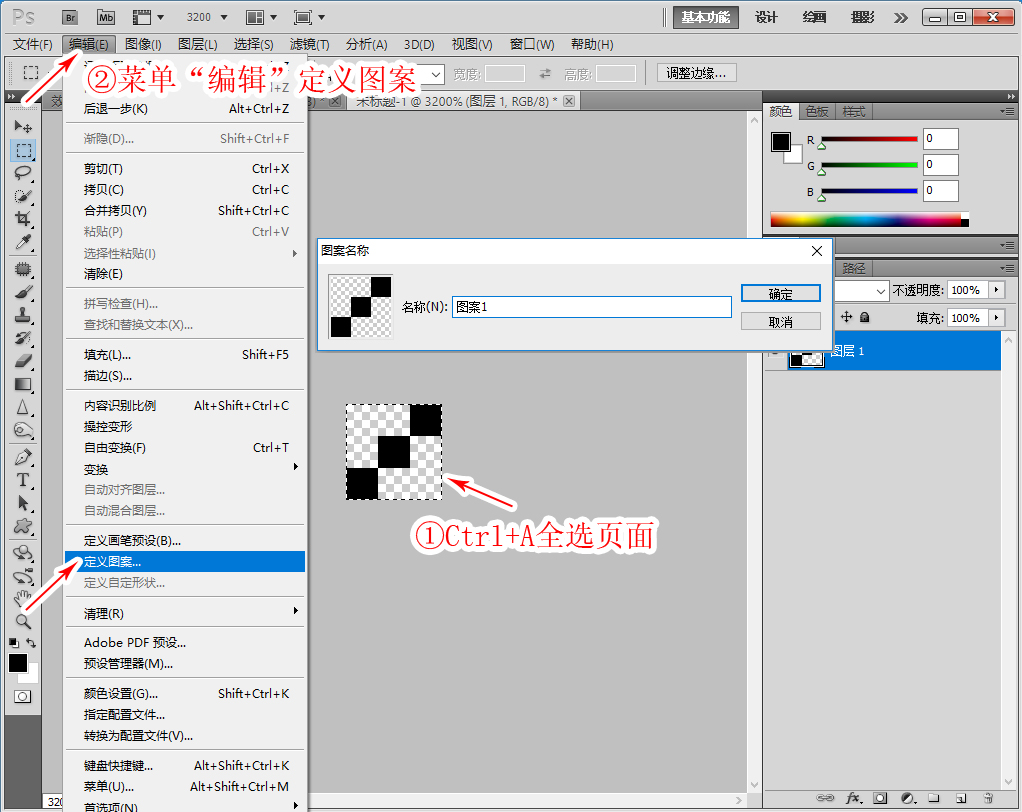Screen dimensions: 1022x812
Task: Add a layer mask to the layer
Action: [880, 798]
